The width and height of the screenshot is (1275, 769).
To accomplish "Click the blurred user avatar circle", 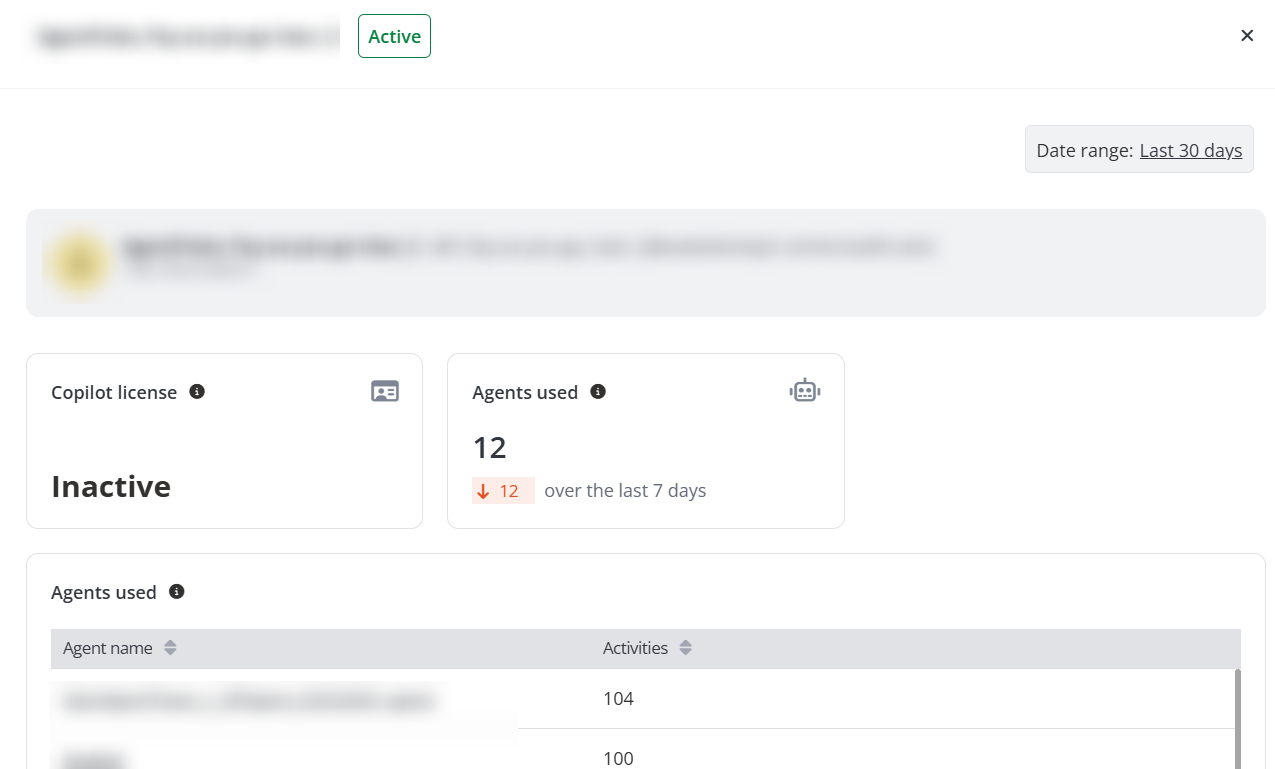I will pos(79,263).
